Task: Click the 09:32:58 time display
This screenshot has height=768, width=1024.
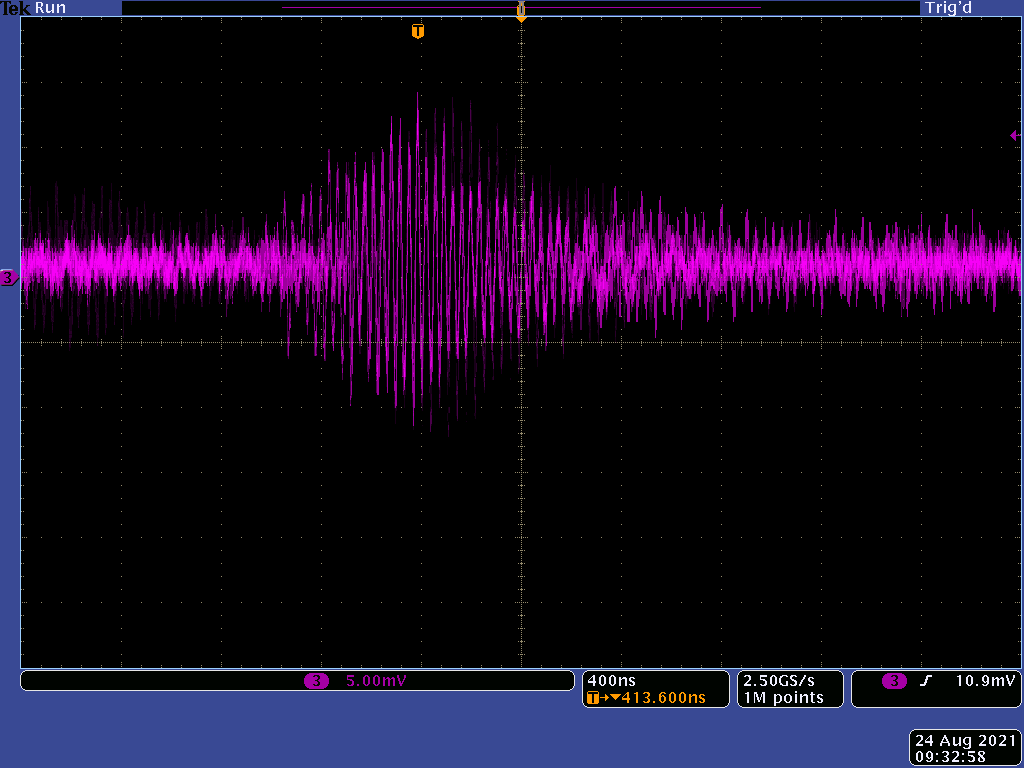Action: click(x=963, y=757)
